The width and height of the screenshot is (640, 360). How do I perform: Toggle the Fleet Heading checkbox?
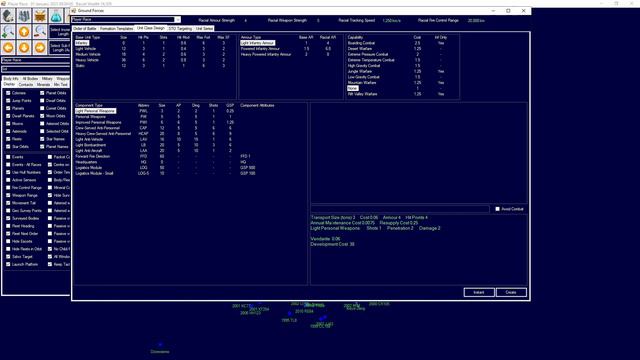pyautogui.click(x=8, y=226)
